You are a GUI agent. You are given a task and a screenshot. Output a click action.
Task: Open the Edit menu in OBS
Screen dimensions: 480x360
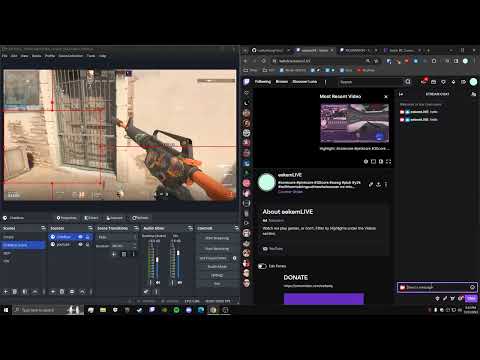[x=14, y=56]
